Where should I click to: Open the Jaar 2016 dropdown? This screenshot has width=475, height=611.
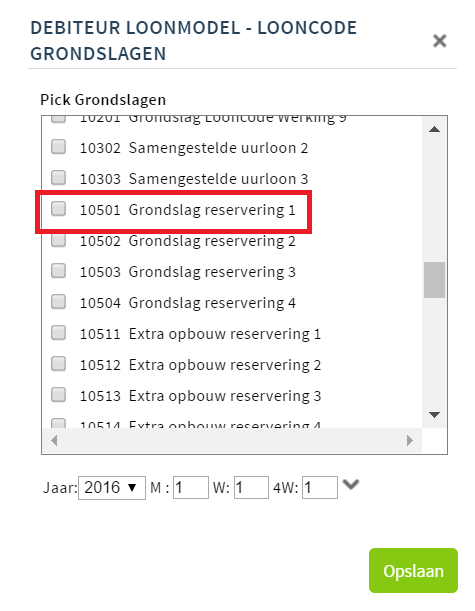(x=112, y=487)
